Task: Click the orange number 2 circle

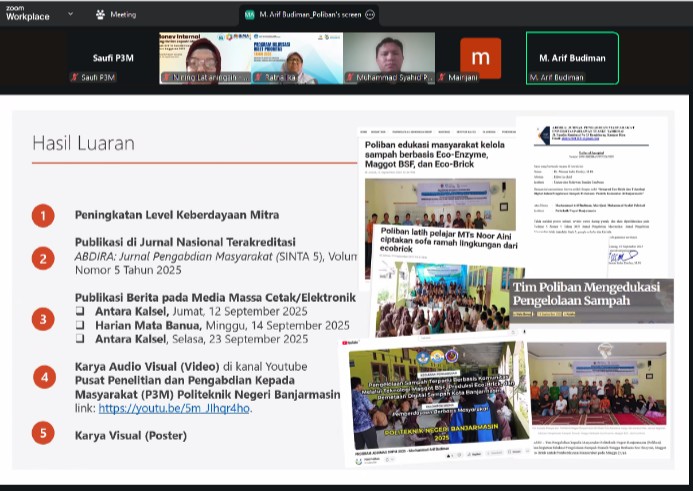Action: (x=43, y=259)
